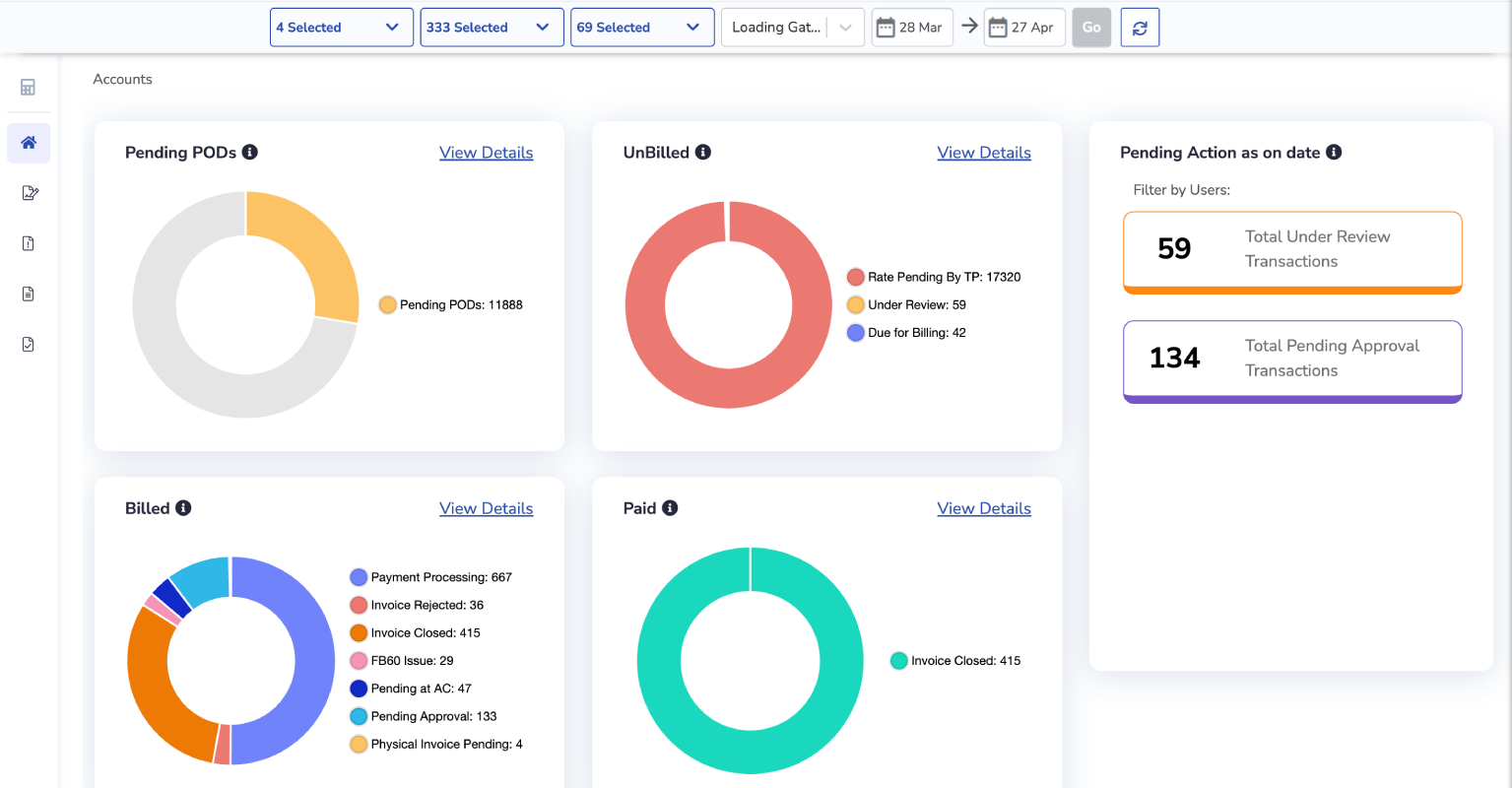The width and height of the screenshot is (1512, 788).
Task: Expand the 4 Selected dropdown
Action: (341, 28)
